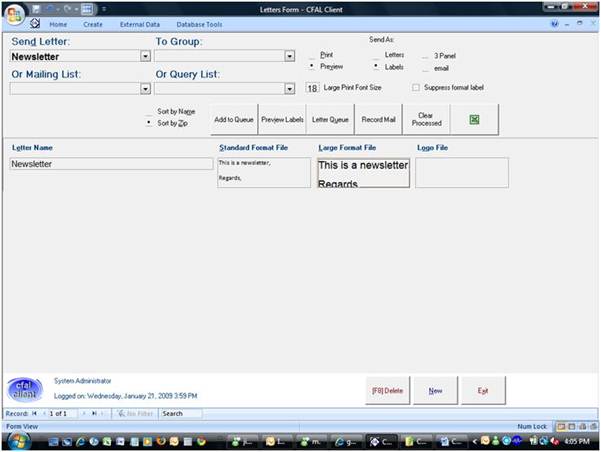Click the No Filter indicator
The height and width of the screenshot is (452, 601).
pos(135,413)
